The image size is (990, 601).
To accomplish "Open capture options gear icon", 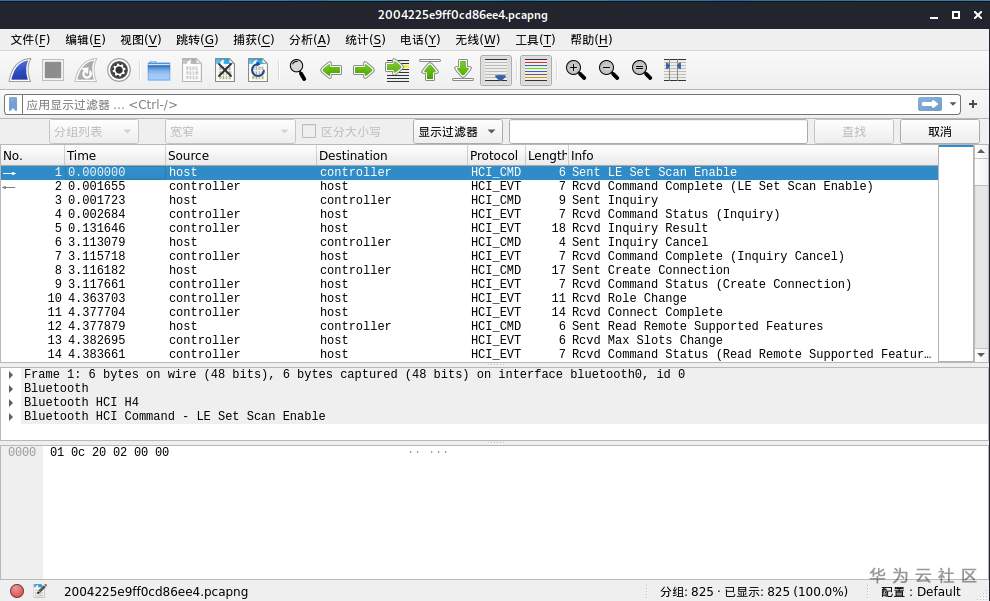I will (x=119, y=70).
